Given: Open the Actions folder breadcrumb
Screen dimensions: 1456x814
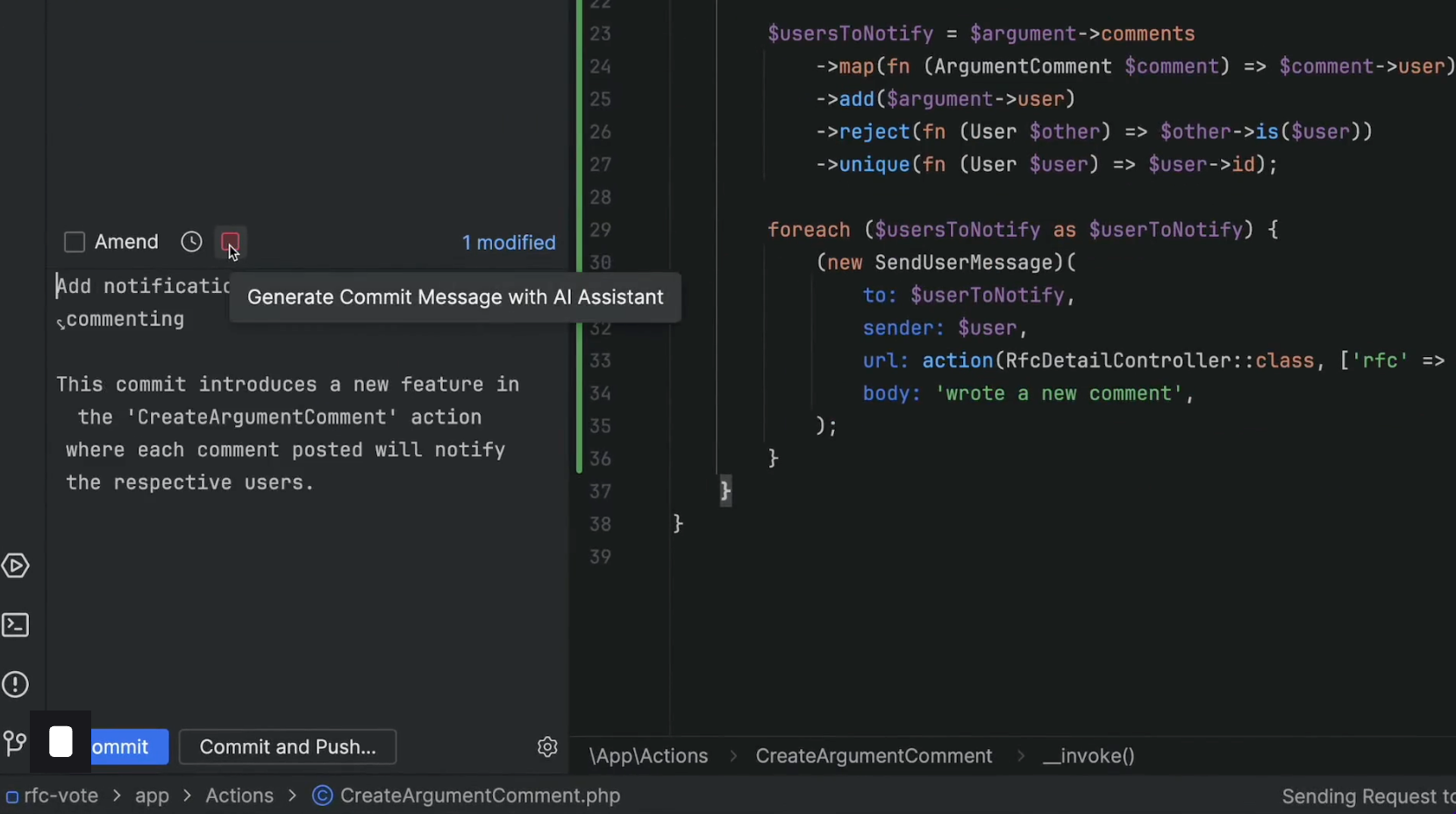Looking at the screenshot, I should (239, 796).
